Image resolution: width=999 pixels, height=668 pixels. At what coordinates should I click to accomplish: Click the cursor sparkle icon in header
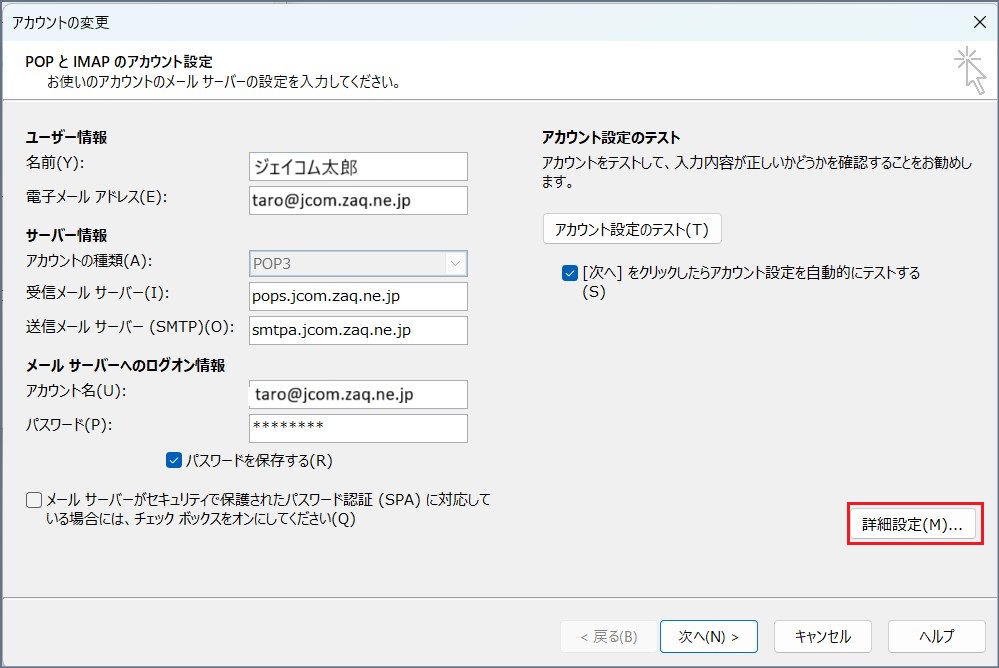[x=969, y=70]
